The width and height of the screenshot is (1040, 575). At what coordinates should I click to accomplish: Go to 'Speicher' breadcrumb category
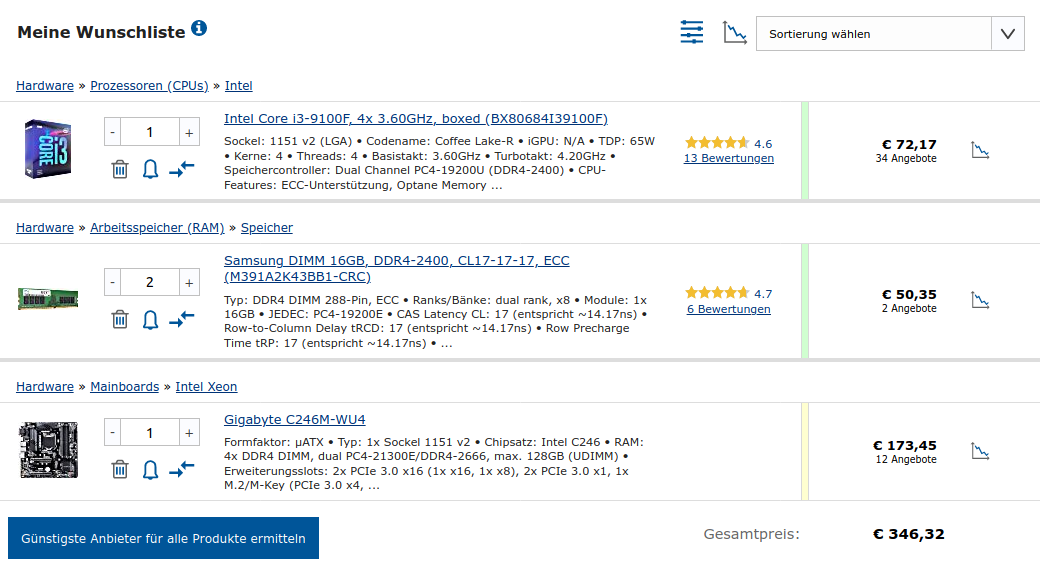tap(267, 227)
